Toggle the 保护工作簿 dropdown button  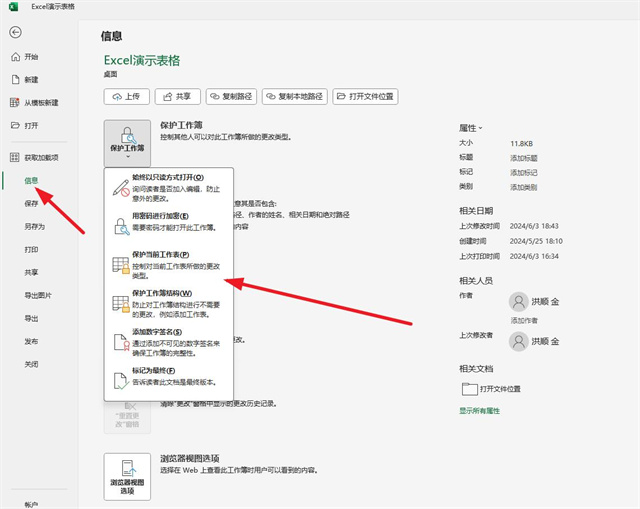[127, 143]
